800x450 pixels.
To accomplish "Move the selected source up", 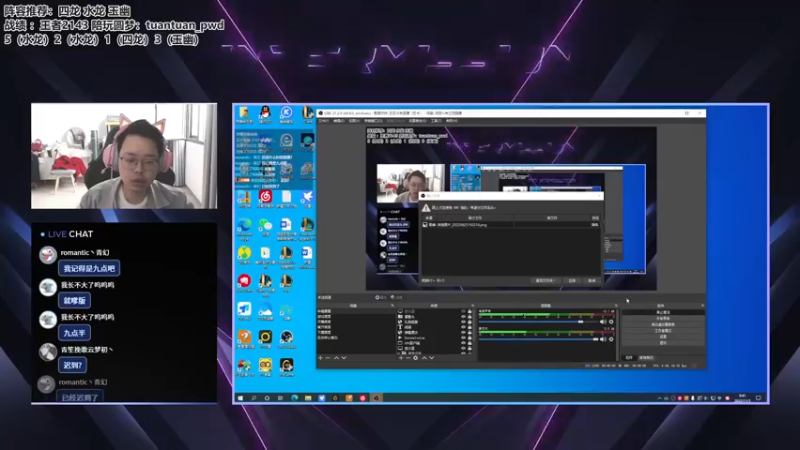I will (x=424, y=358).
